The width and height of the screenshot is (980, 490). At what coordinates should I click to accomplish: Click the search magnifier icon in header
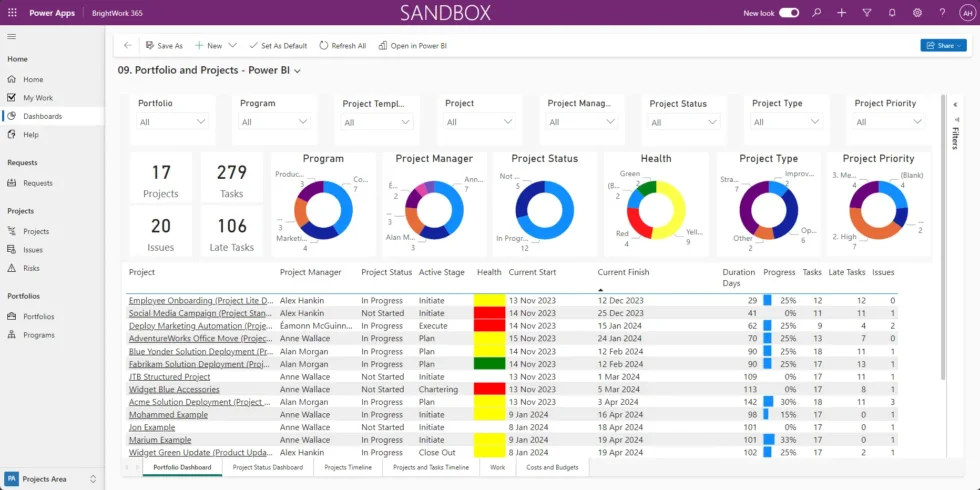[817, 12]
